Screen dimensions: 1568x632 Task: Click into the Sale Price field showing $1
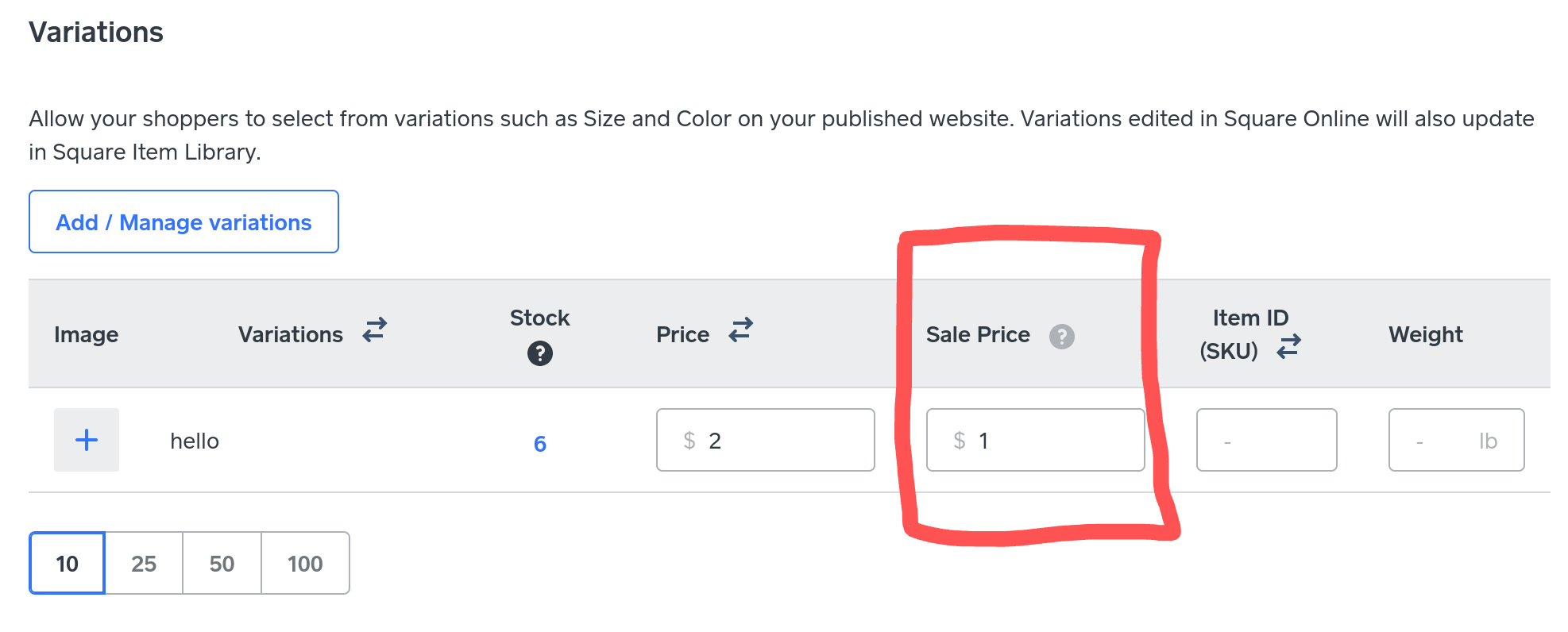point(1035,441)
